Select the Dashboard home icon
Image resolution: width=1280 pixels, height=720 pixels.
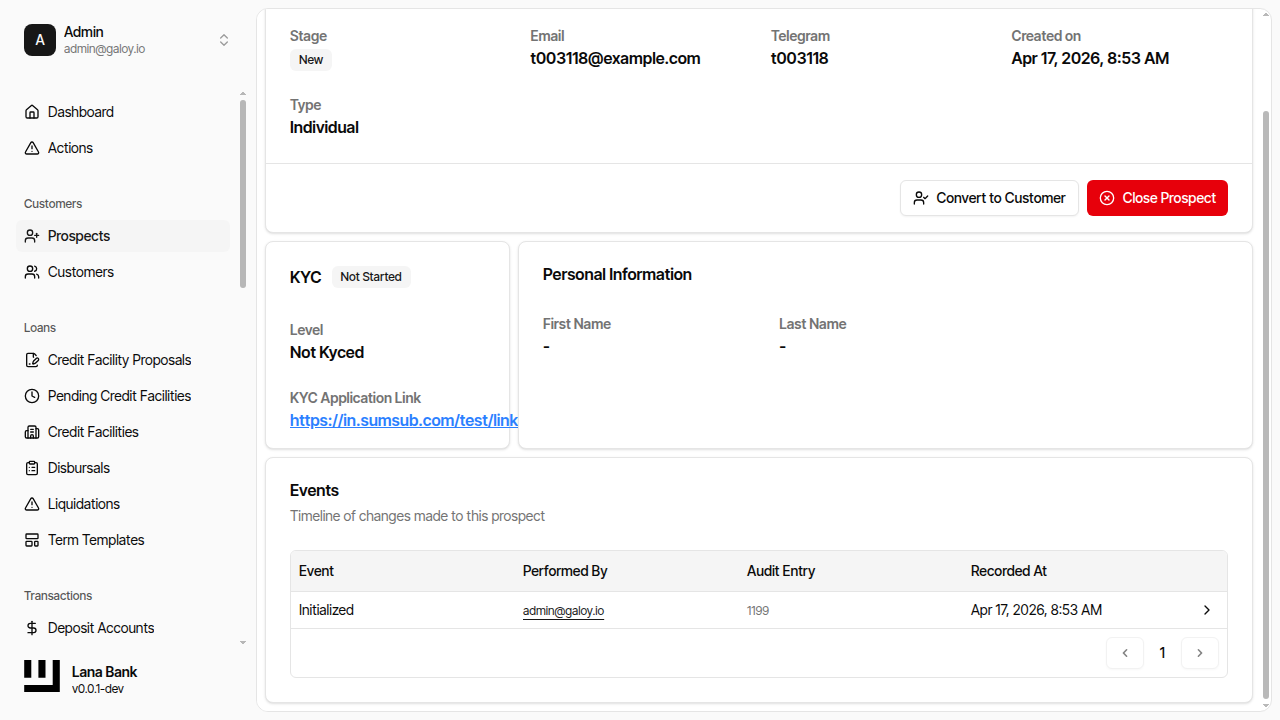coord(32,112)
